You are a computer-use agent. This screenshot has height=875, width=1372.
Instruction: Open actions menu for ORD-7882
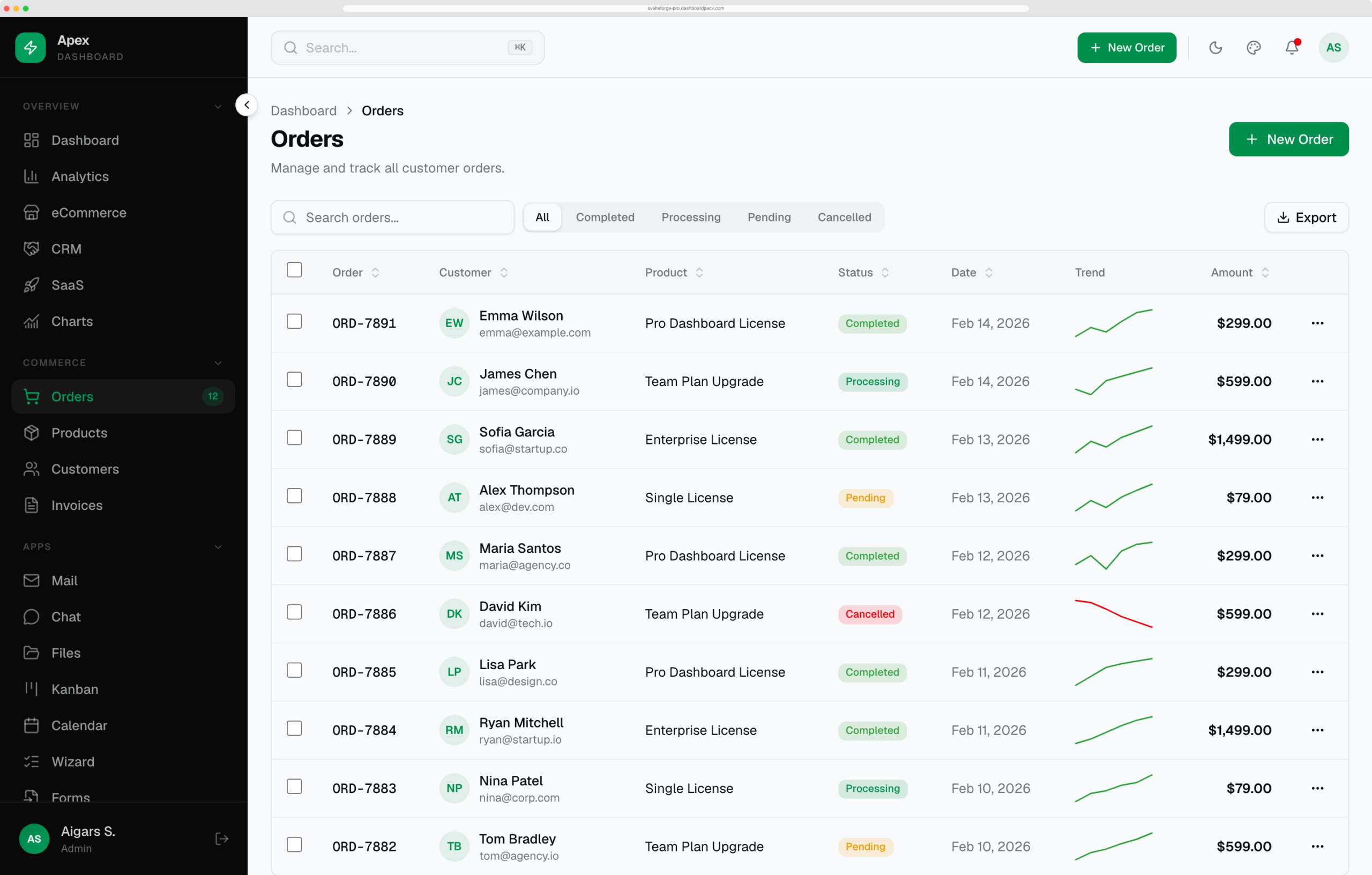pos(1317,847)
